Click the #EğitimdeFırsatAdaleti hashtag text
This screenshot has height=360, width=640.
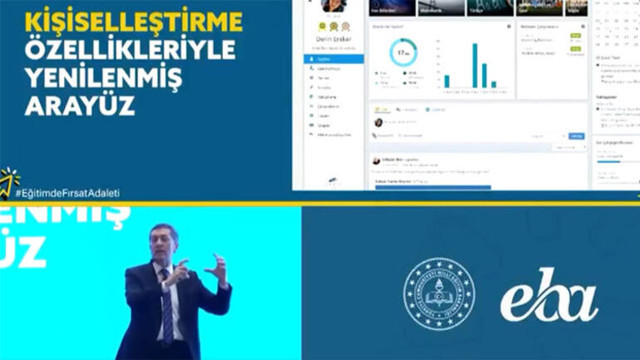pyautogui.click(x=68, y=193)
